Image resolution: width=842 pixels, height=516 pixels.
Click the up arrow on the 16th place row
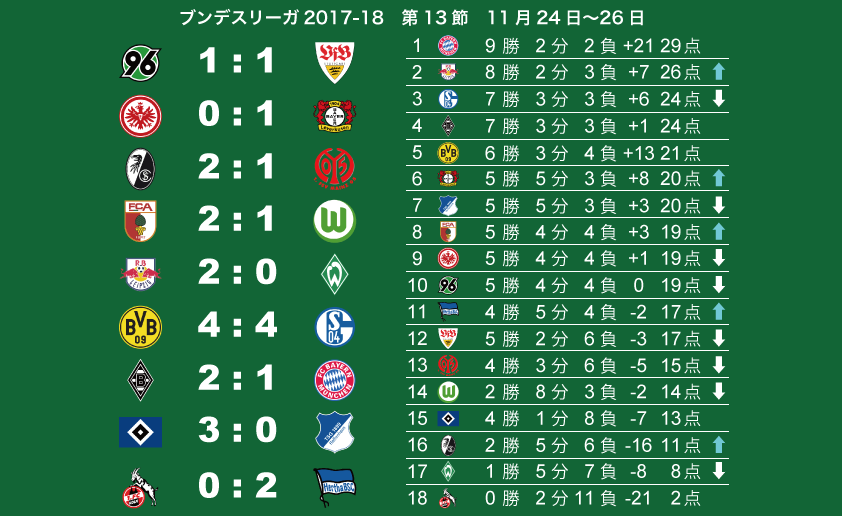coord(719,445)
